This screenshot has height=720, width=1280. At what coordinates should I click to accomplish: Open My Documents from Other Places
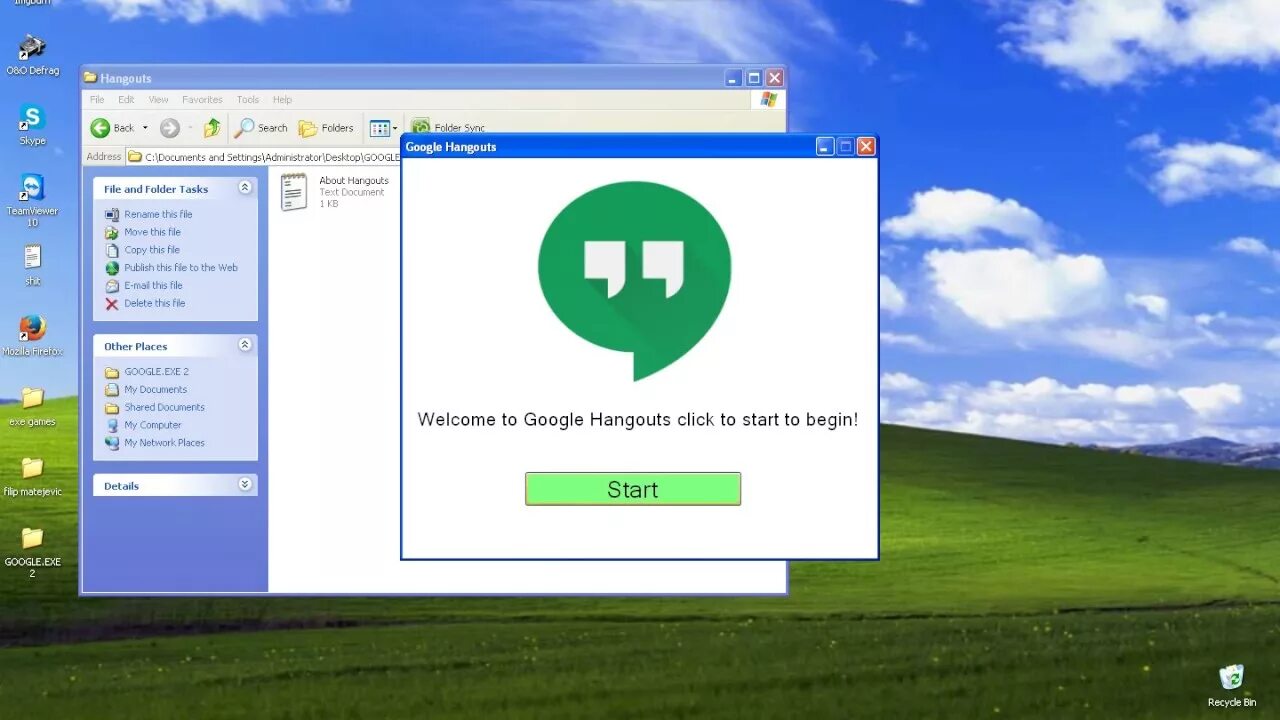coord(155,390)
